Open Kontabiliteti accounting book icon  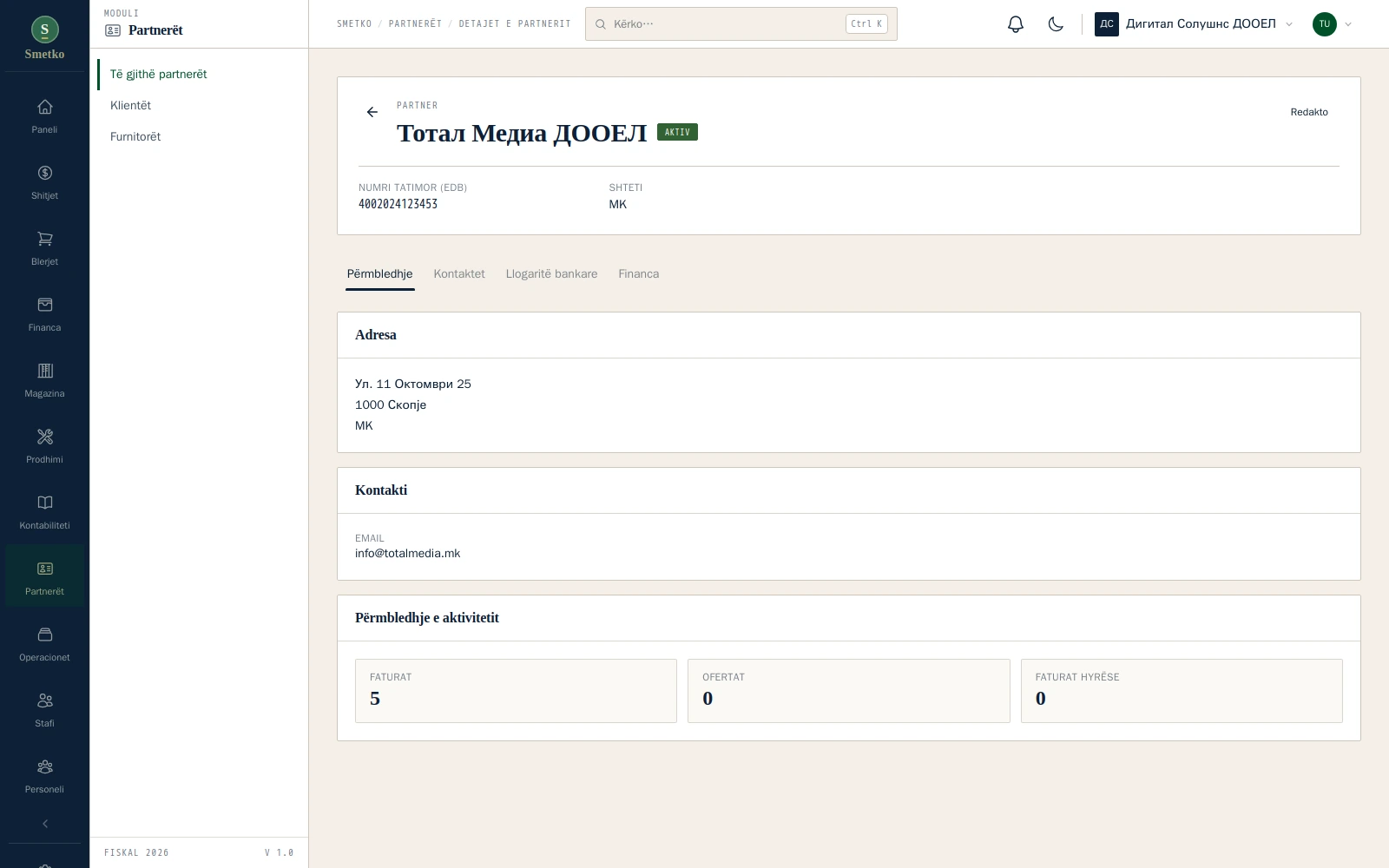44,503
